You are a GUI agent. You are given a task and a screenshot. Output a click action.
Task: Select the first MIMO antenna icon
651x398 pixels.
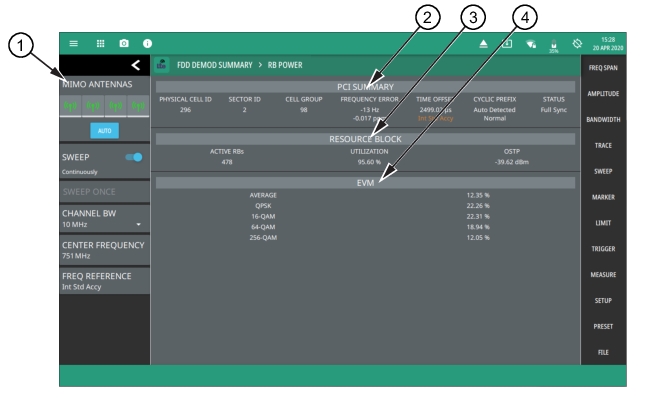71,106
